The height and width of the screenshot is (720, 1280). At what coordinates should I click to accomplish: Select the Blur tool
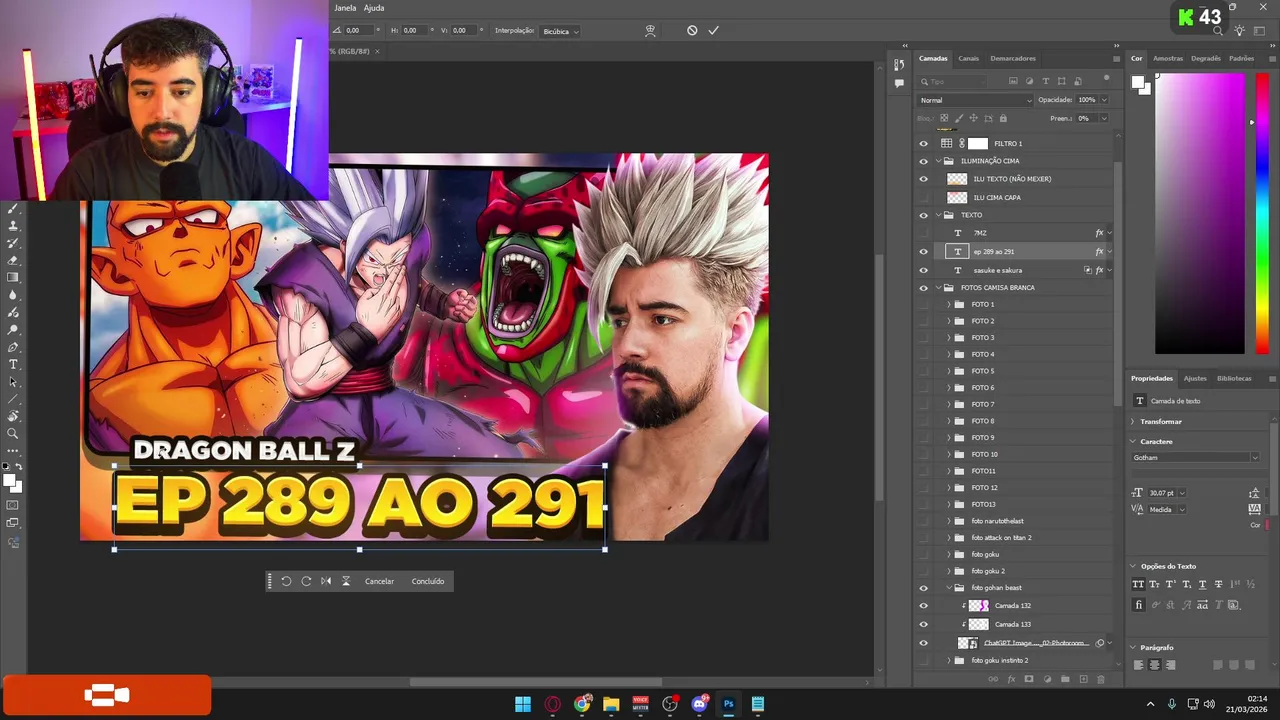(x=13, y=295)
